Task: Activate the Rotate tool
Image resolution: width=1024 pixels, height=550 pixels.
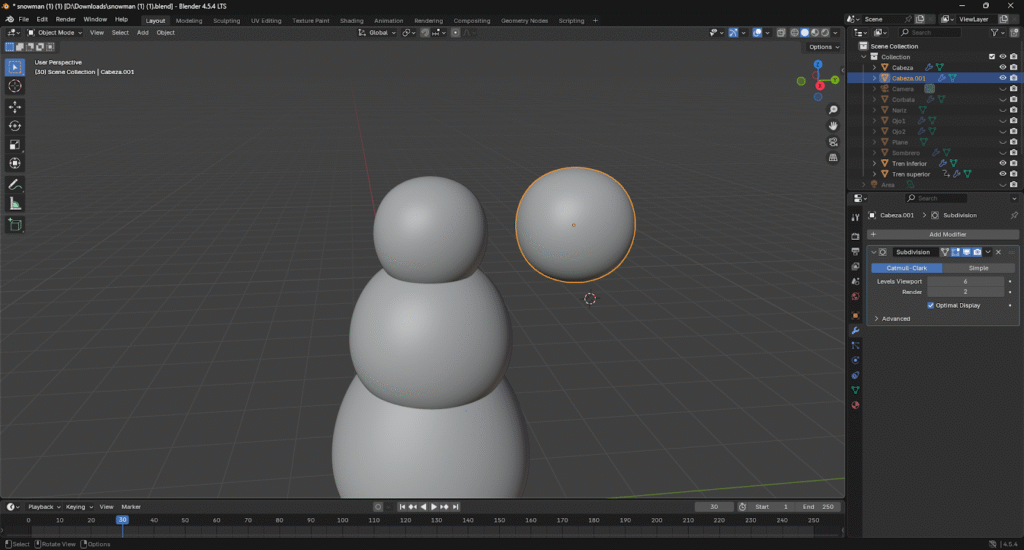Action: 15,125
